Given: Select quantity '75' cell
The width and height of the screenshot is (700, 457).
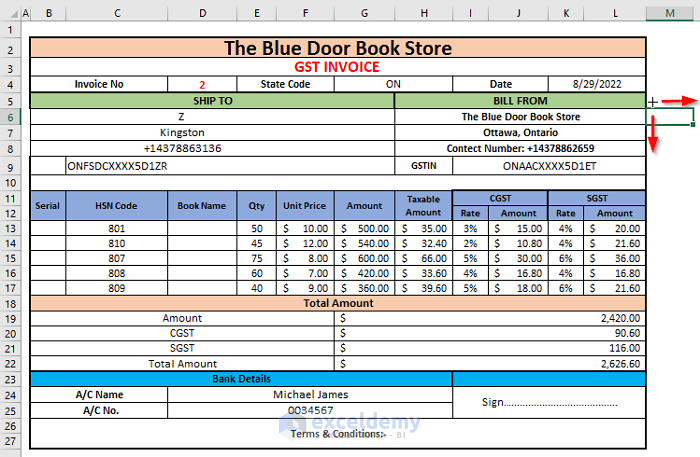Looking at the screenshot, I should [x=257, y=258].
